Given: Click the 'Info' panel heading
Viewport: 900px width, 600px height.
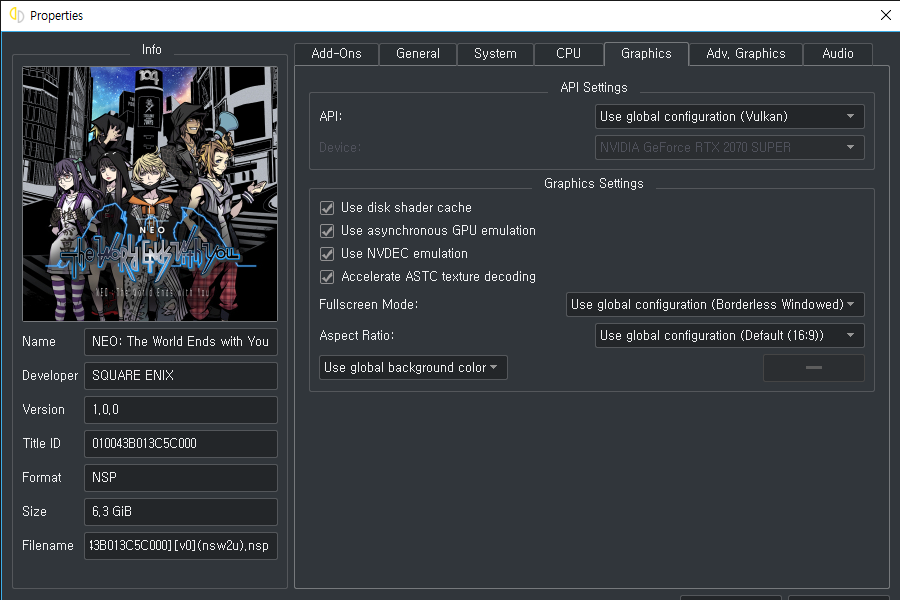Looking at the screenshot, I should [x=152, y=50].
